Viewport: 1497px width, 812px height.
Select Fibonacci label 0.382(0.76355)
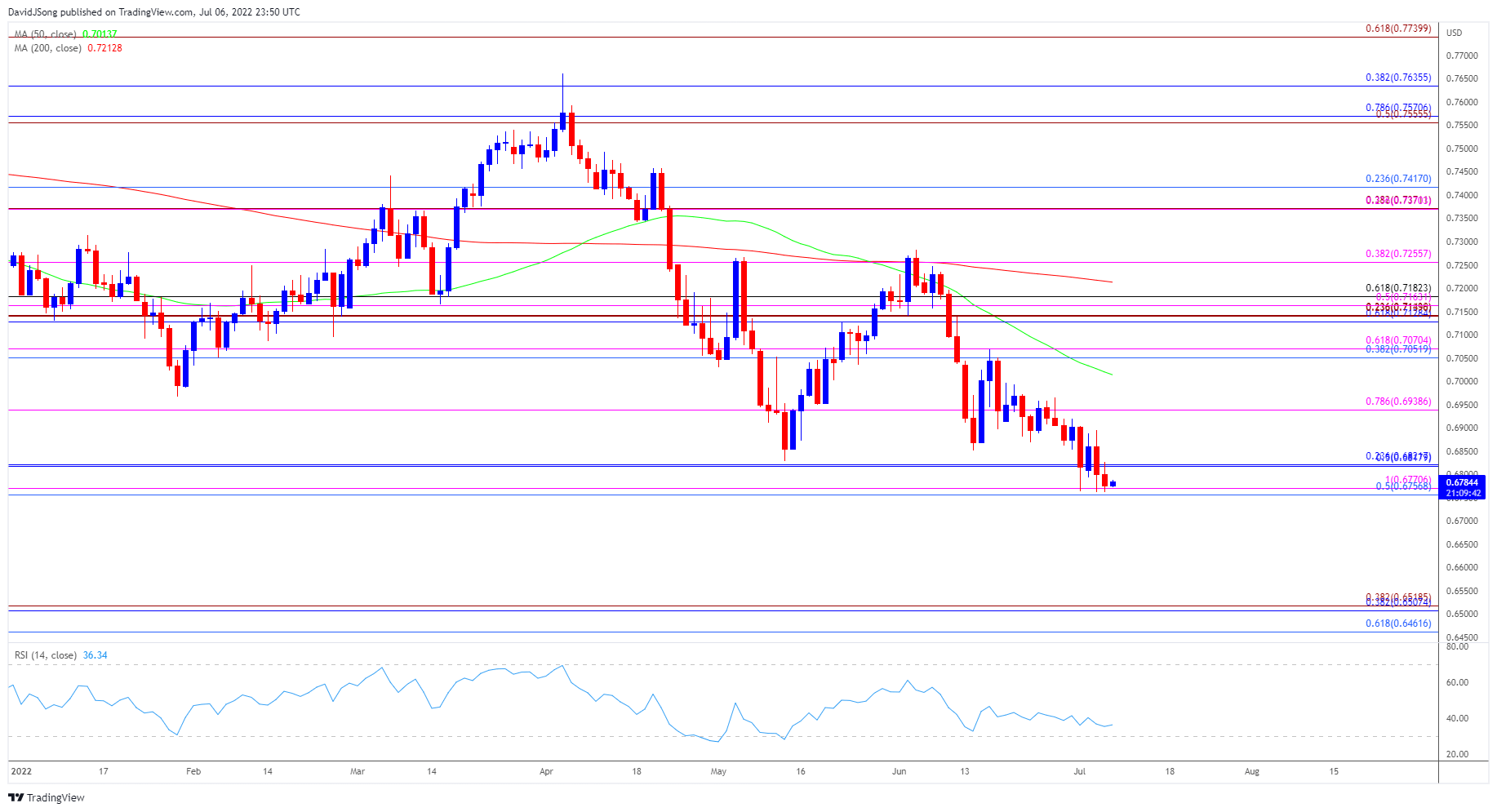coord(1398,78)
